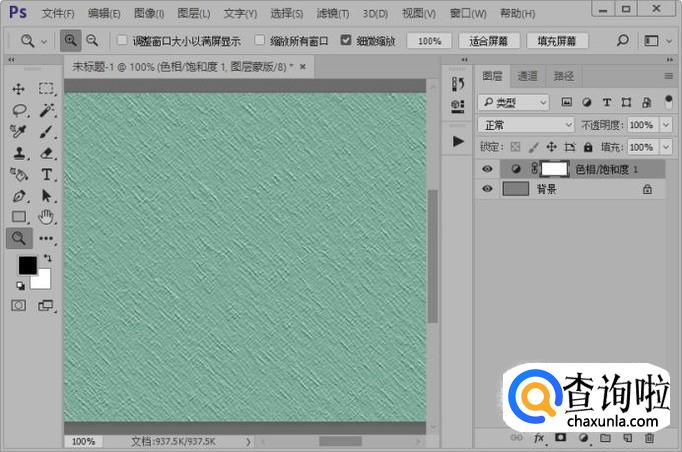Click the foreground black color swatch
The width and height of the screenshot is (682, 452).
tap(28, 265)
